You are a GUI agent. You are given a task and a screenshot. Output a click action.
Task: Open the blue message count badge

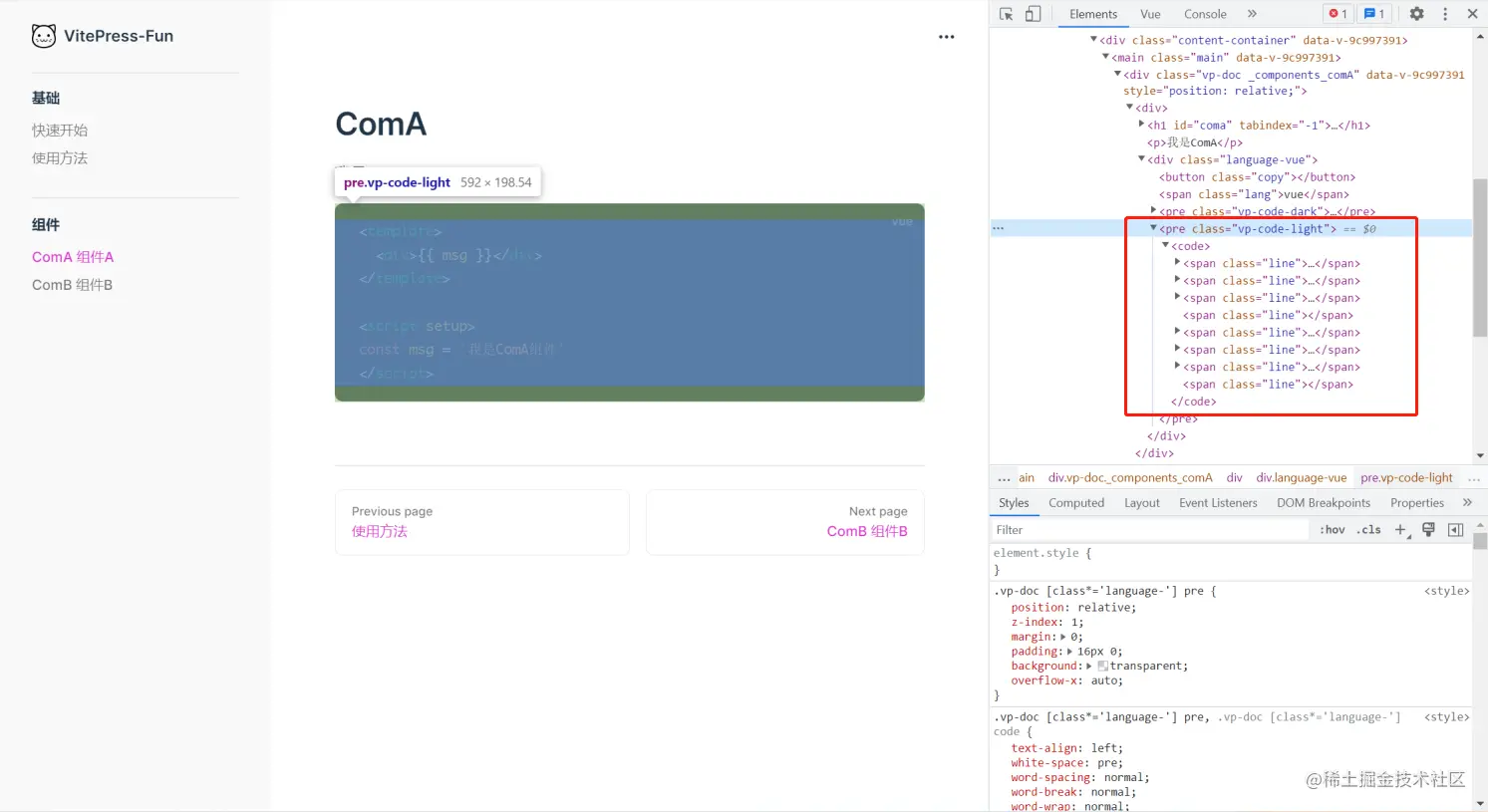tap(1374, 14)
